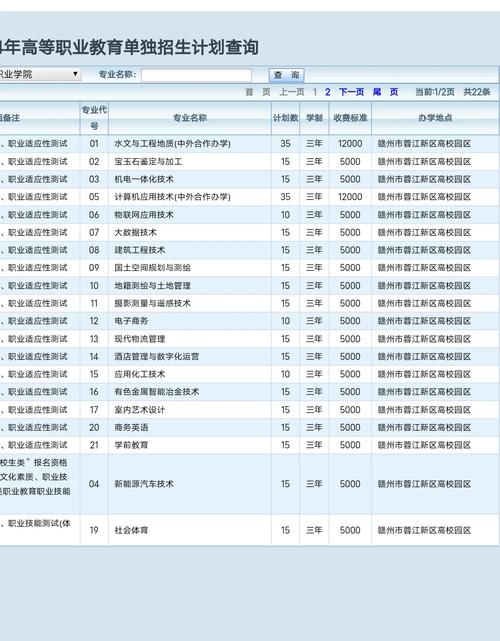Click the 专业代号 column header
The height and width of the screenshot is (641, 500).
(94, 118)
